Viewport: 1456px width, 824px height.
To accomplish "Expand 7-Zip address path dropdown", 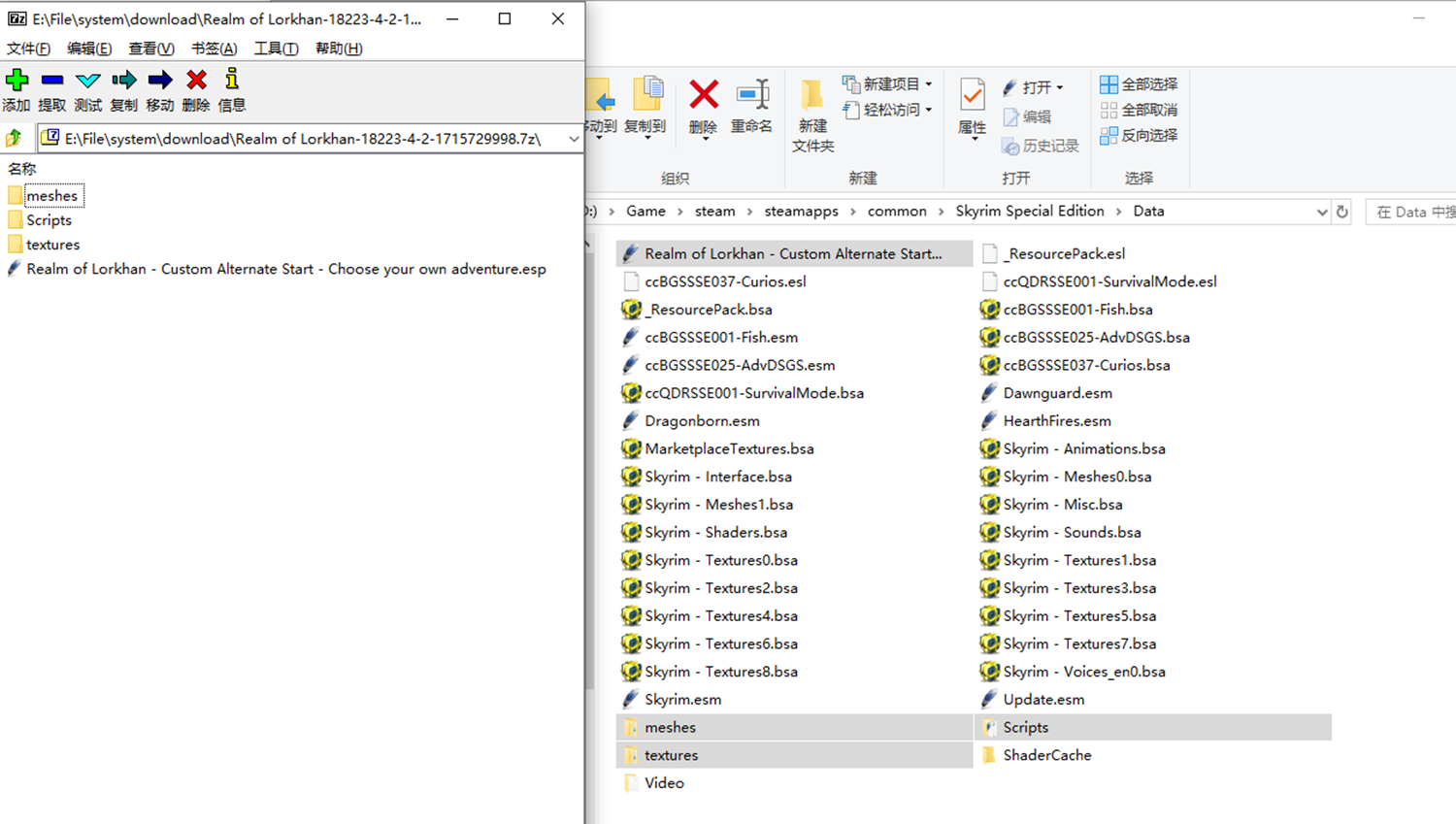I will pos(574,139).
